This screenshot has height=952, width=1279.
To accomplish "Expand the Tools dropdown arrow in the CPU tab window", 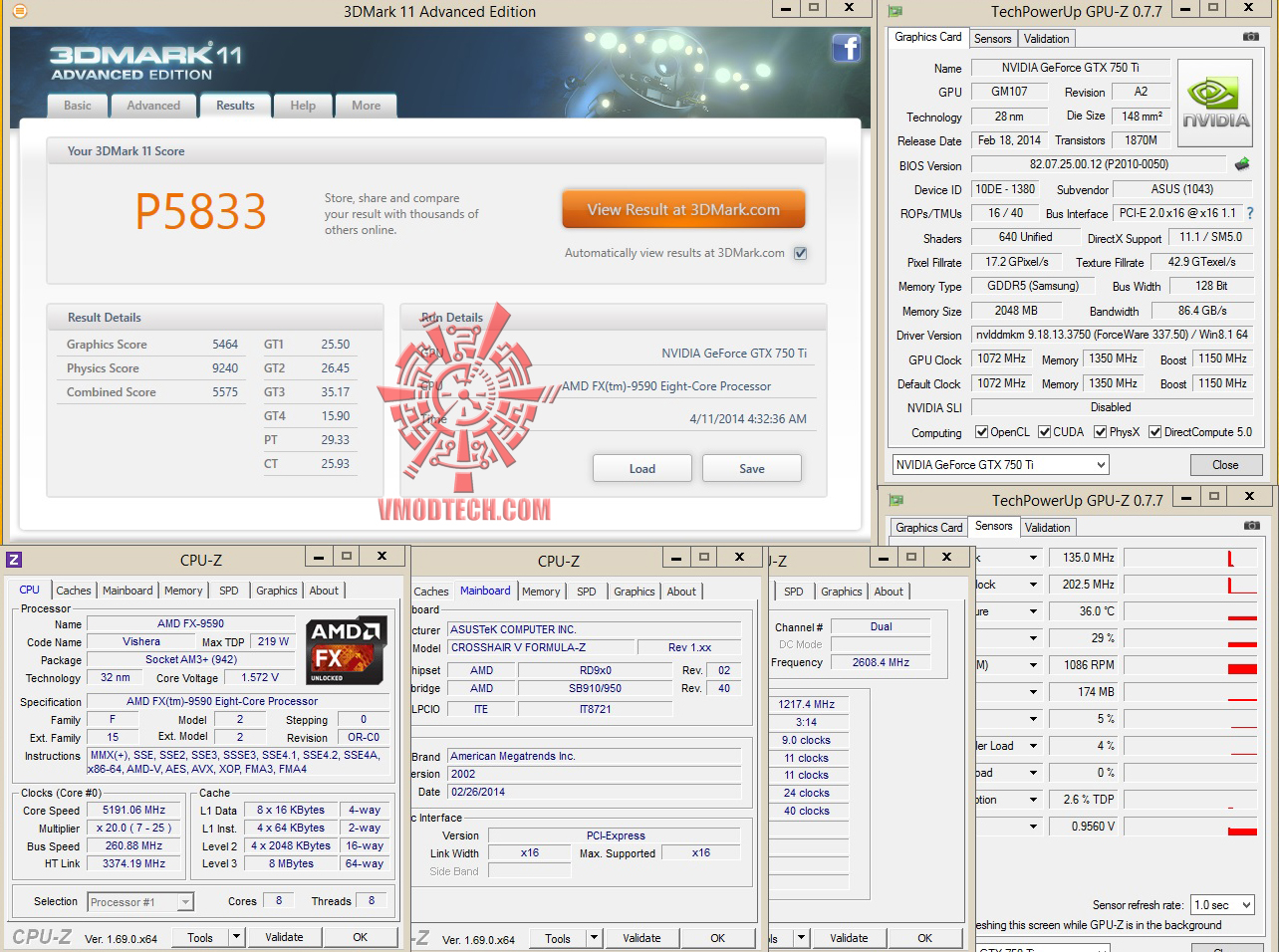I will coord(236,937).
